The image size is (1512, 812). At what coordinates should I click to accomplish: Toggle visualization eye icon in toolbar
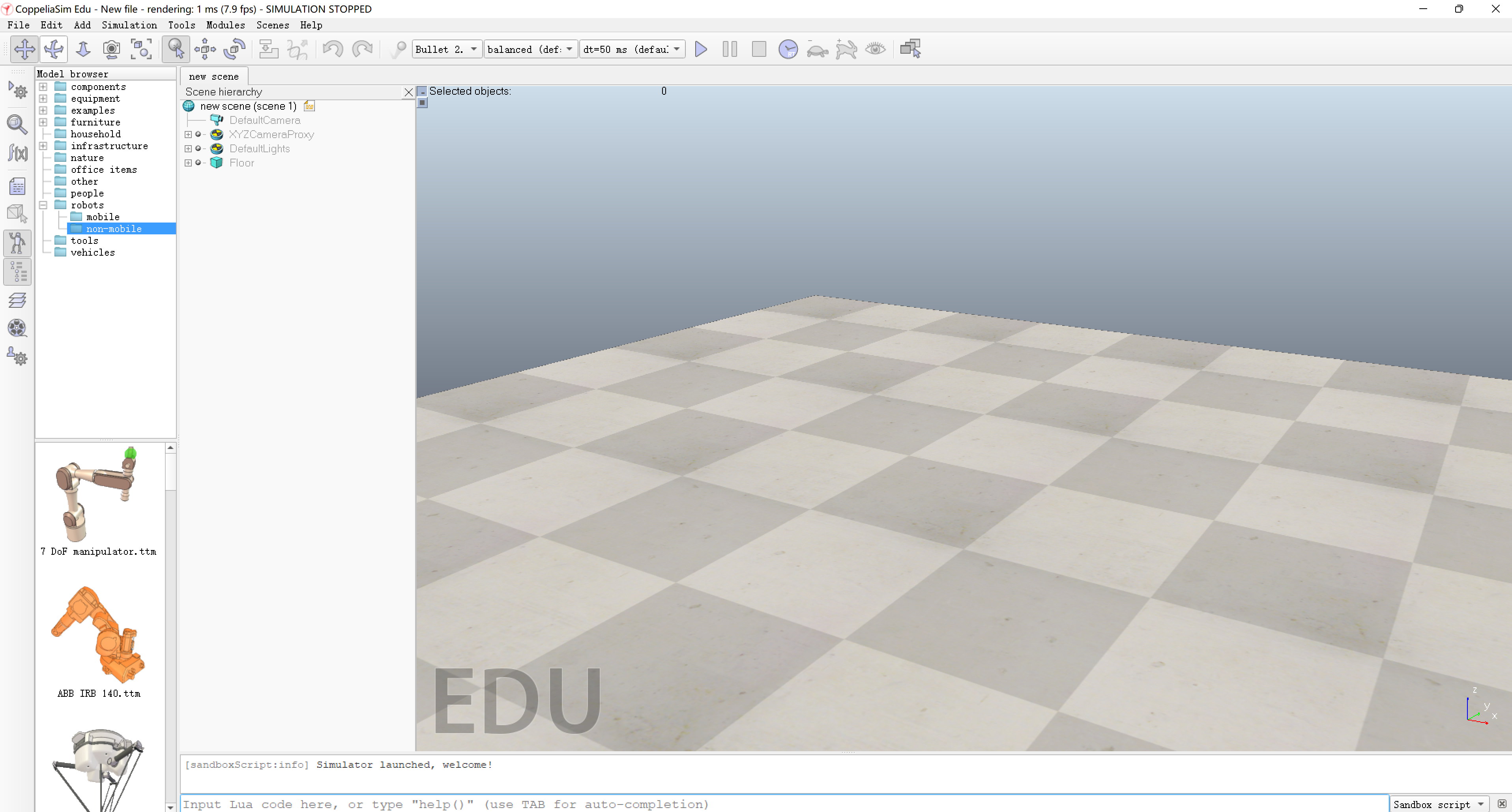(x=875, y=49)
